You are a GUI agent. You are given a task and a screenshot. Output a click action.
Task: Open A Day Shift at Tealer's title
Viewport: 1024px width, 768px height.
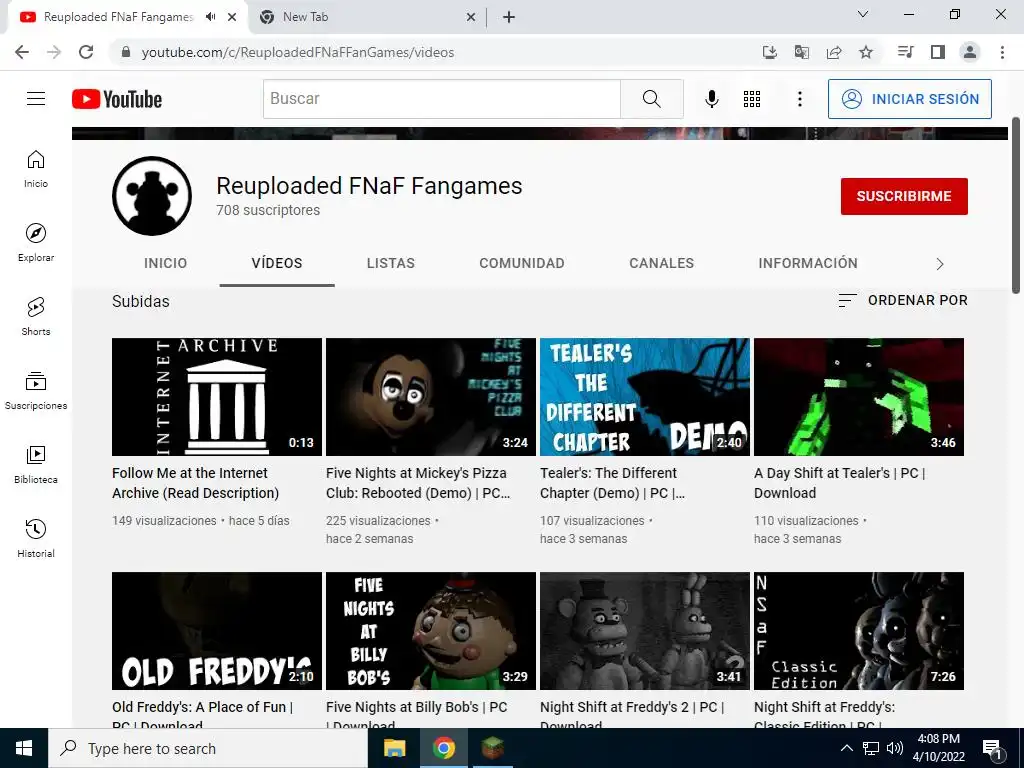pyautogui.click(x=840, y=483)
